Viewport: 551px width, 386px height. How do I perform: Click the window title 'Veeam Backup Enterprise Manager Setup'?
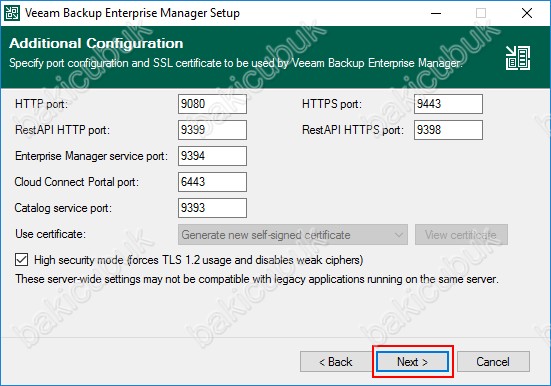[x=132, y=13]
